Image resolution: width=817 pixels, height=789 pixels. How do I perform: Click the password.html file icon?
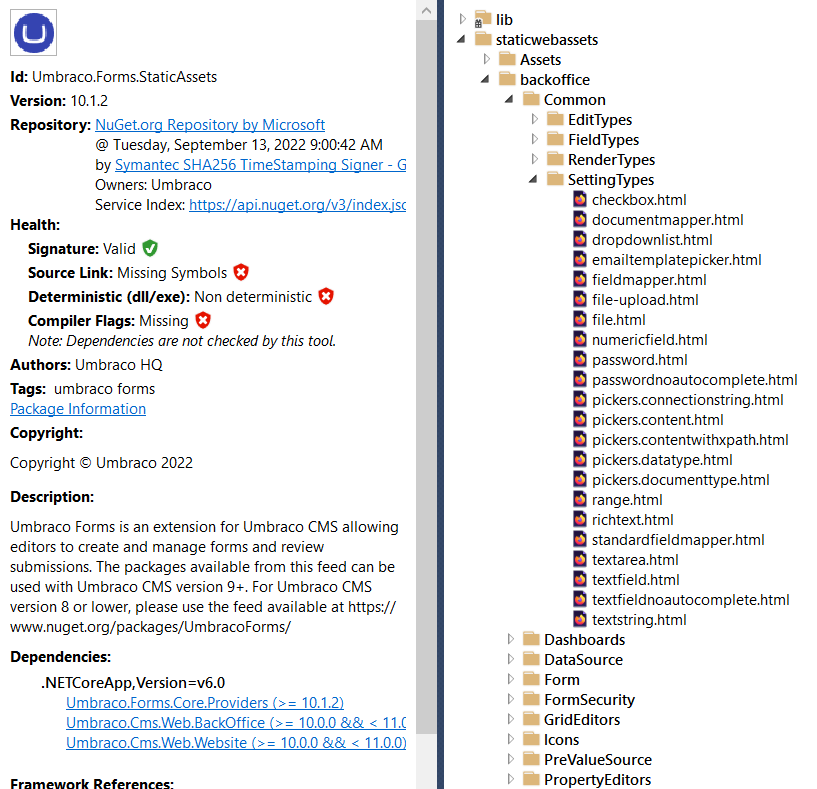(x=580, y=360)
